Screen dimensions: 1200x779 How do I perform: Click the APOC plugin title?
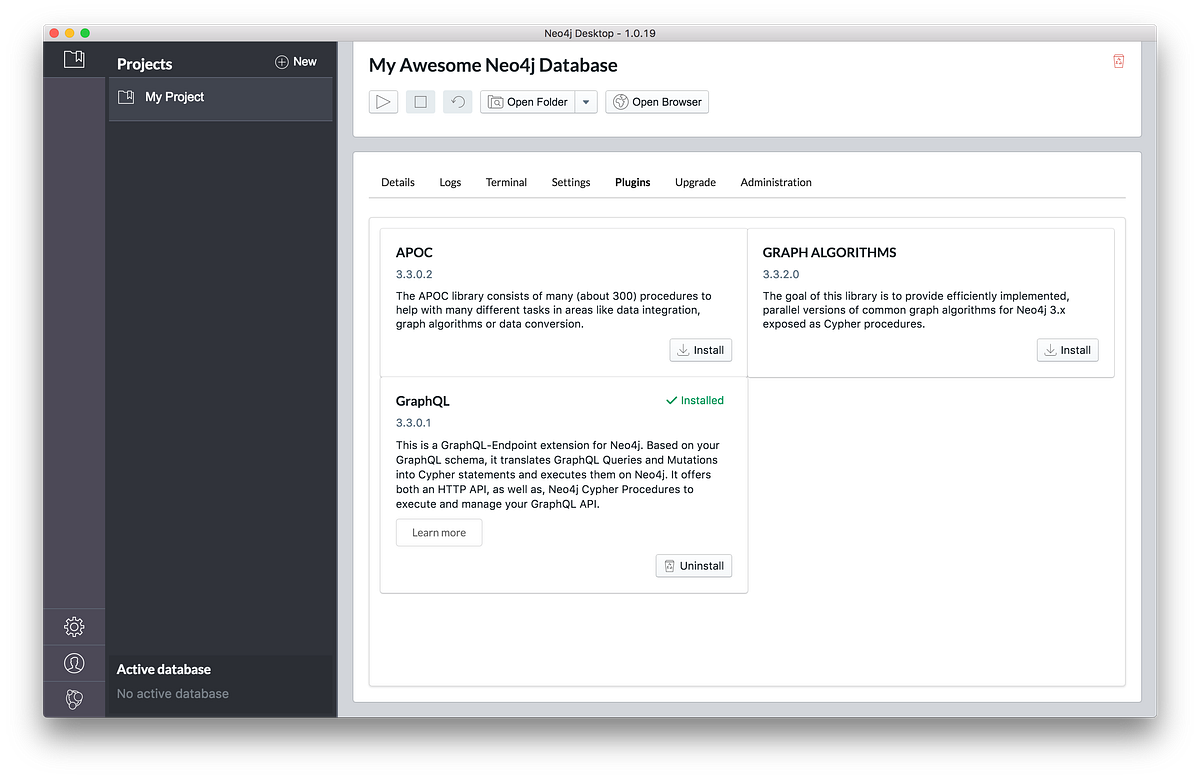point(414,252)
